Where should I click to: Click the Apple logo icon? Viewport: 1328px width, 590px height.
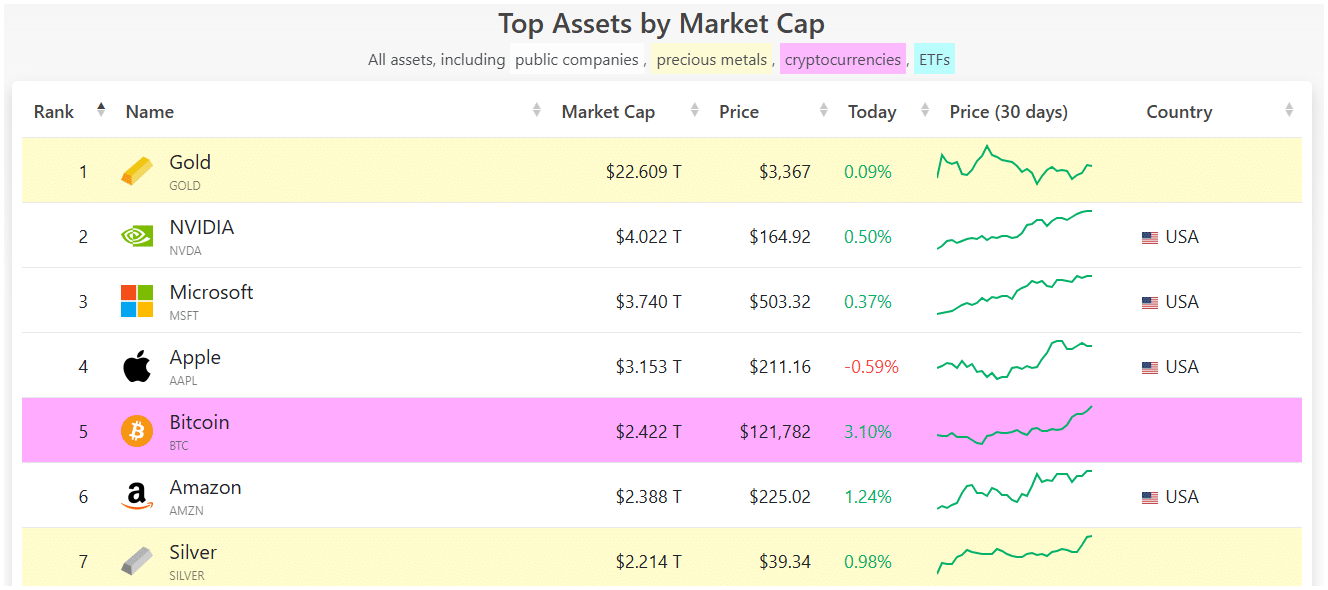137,366
